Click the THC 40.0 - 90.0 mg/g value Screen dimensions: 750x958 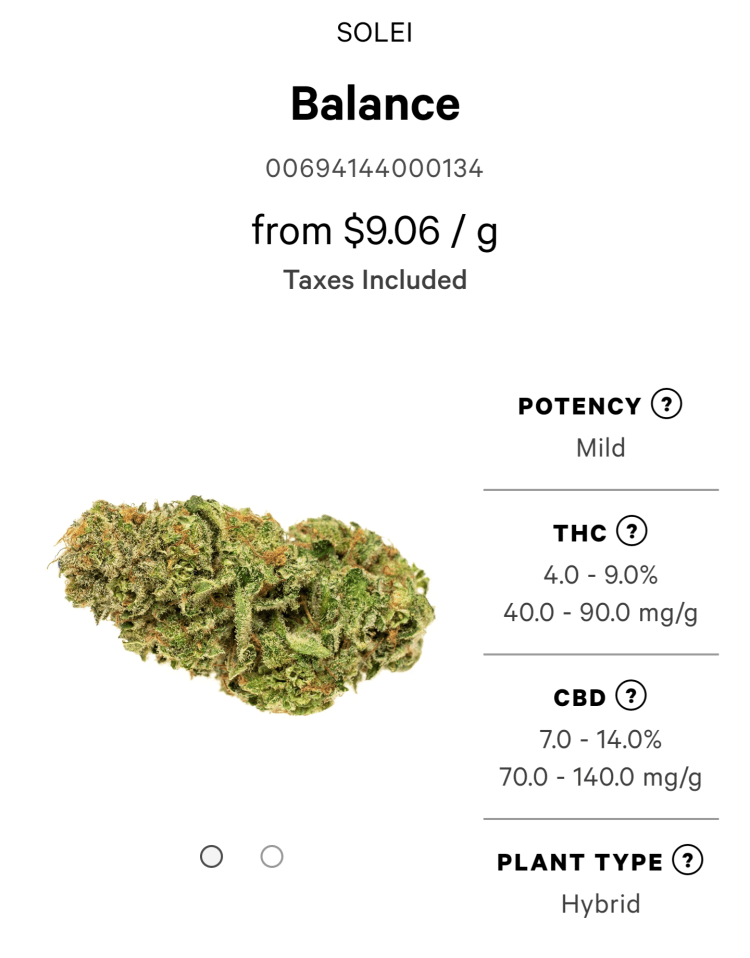click(x=600, y=612)
